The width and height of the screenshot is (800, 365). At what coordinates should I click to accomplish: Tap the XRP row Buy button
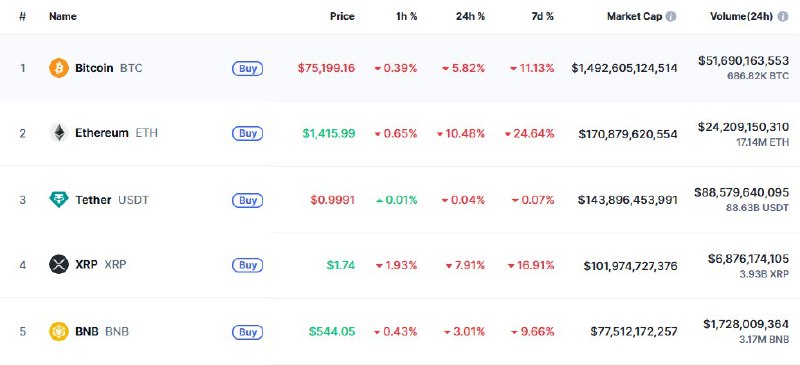point(247,265)
